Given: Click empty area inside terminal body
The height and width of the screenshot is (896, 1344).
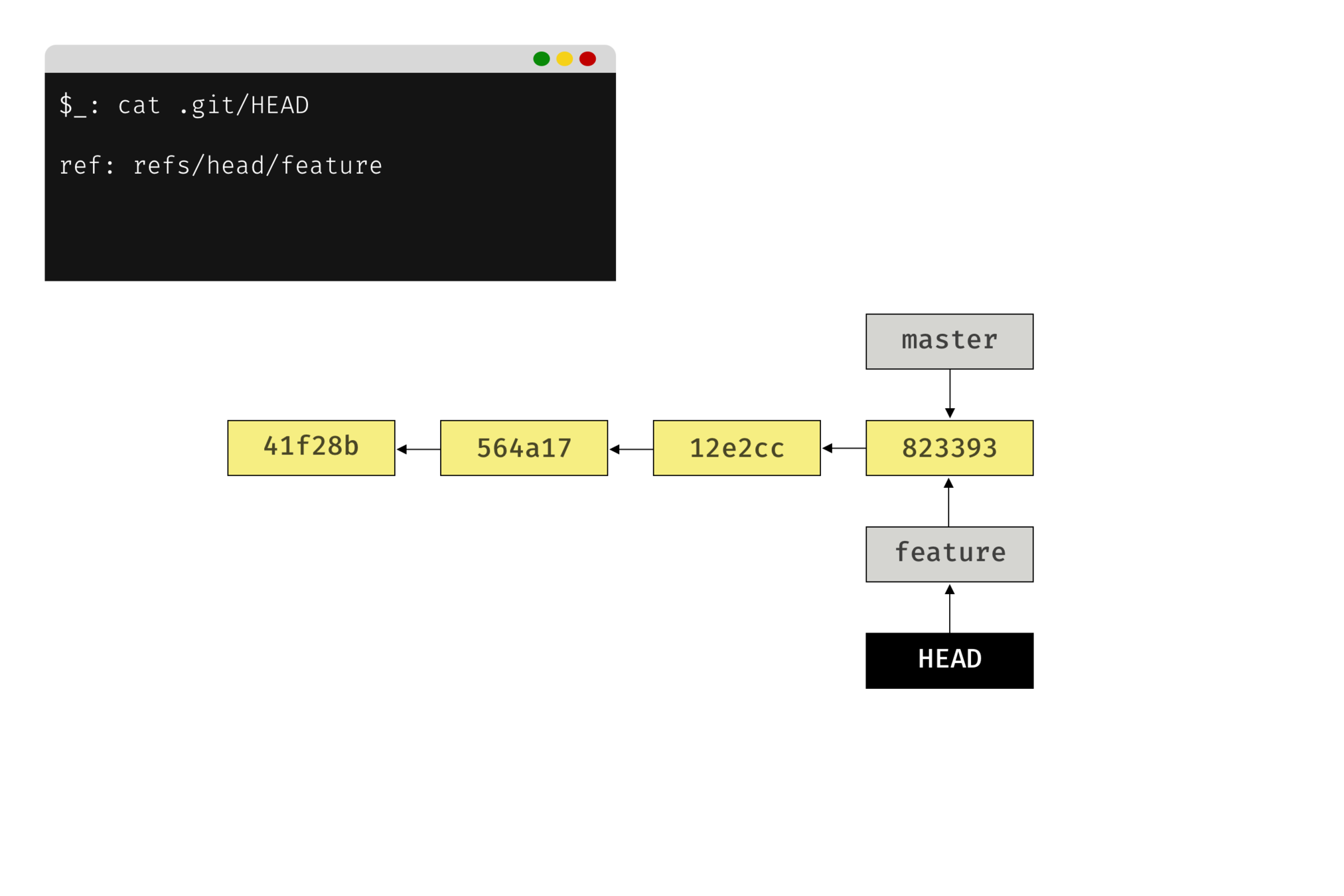Looking at the screenshot, I should coord(332,232).
